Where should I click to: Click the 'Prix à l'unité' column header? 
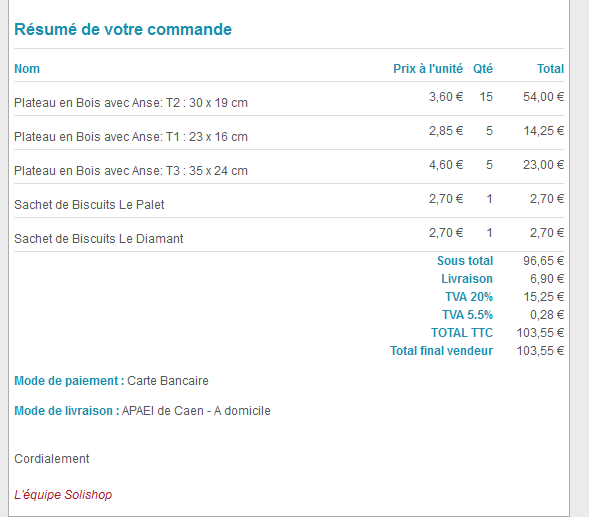click(428, 69)
